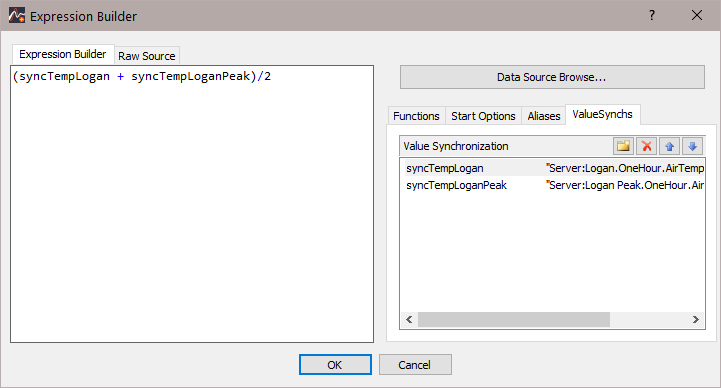Viewport: 721px width, 388px height.
Task: Click the add value synchronization folder icon
Action: click(624, 146)
